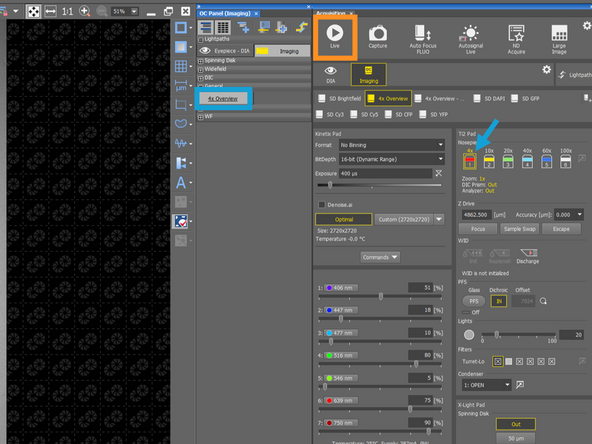Click the Z Drive Focus button
The height and width of the screenshot is (444, 592).
point(478,229)
